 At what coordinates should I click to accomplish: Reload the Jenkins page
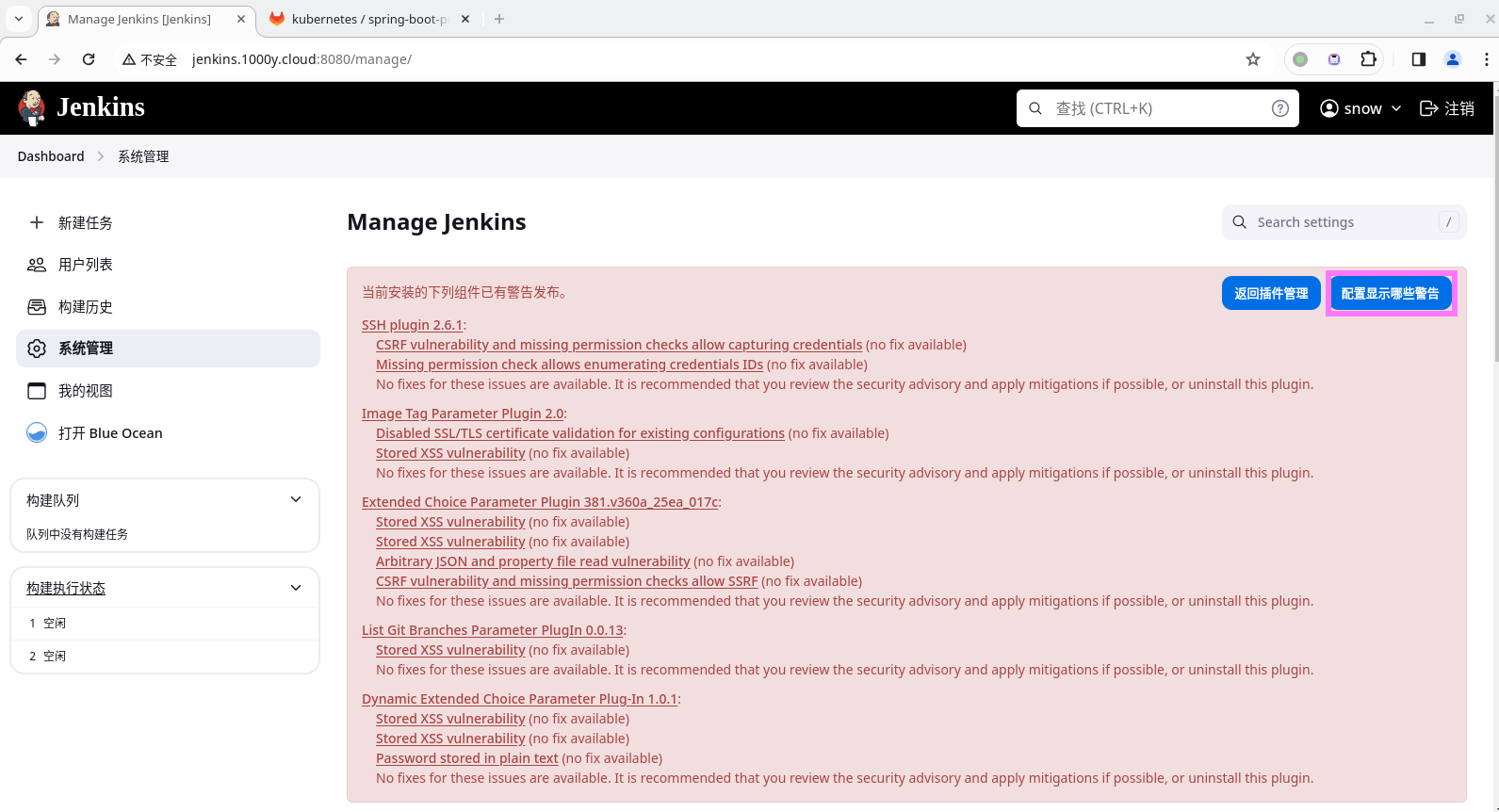(89, 59)
